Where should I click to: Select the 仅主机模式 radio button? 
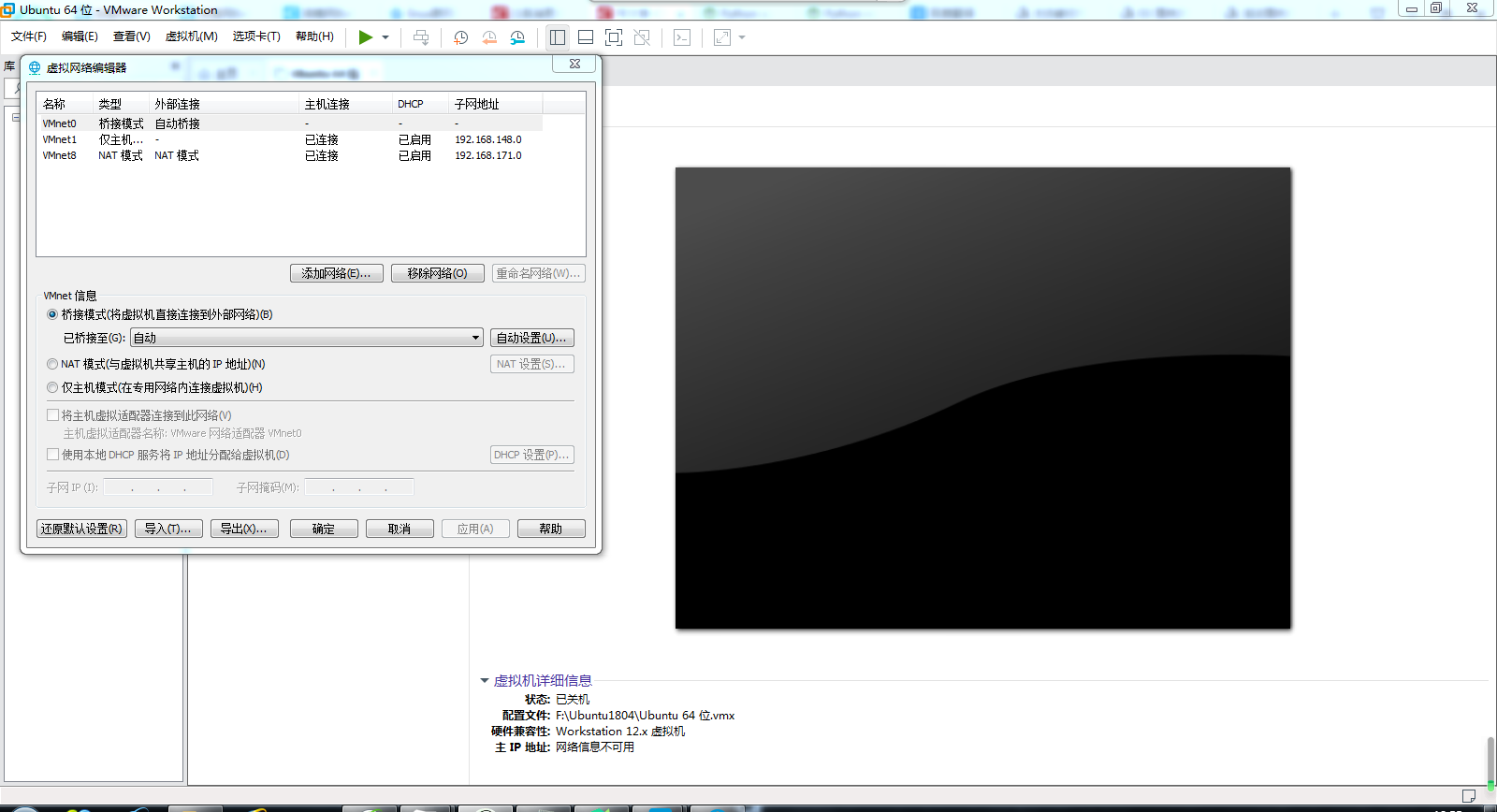pyautogui.click(x=52, y=387)
